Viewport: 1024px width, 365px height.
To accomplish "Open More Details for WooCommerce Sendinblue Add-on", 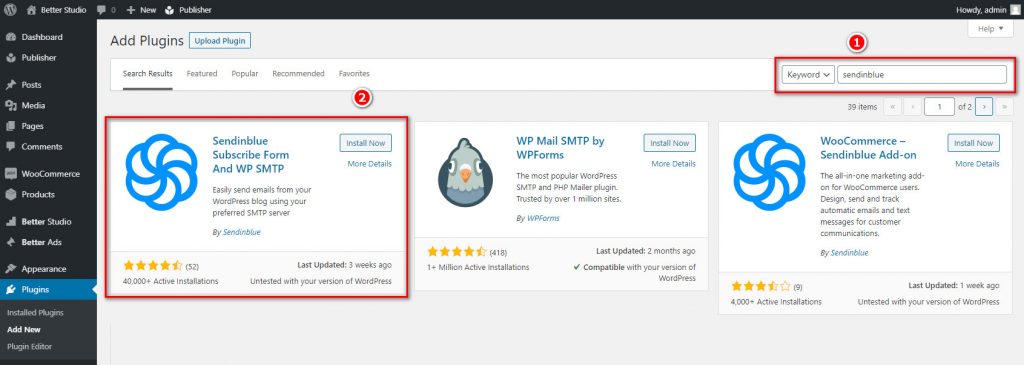I will pyautogui.click(x=978, y=164).
